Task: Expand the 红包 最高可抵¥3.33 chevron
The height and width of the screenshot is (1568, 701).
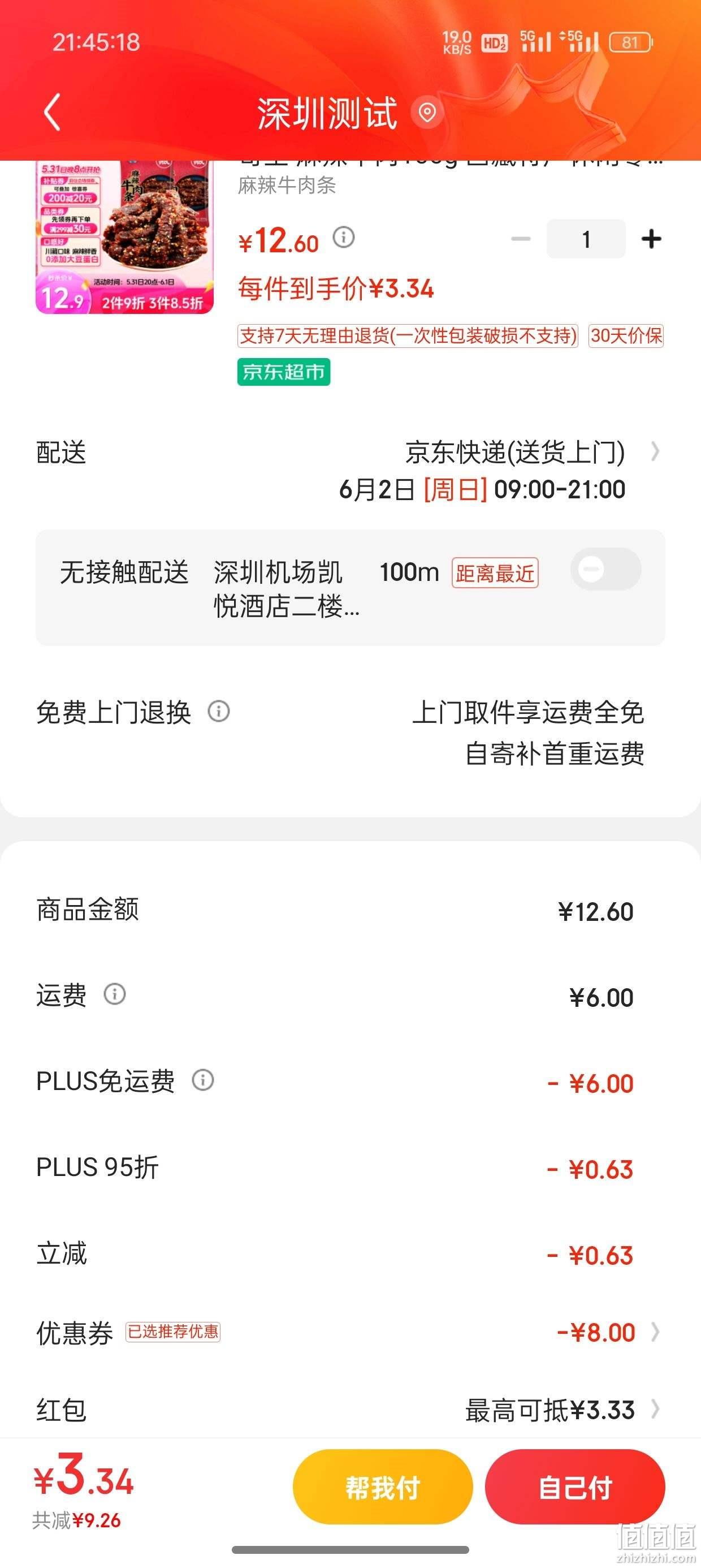Action: click(655, 1408)
